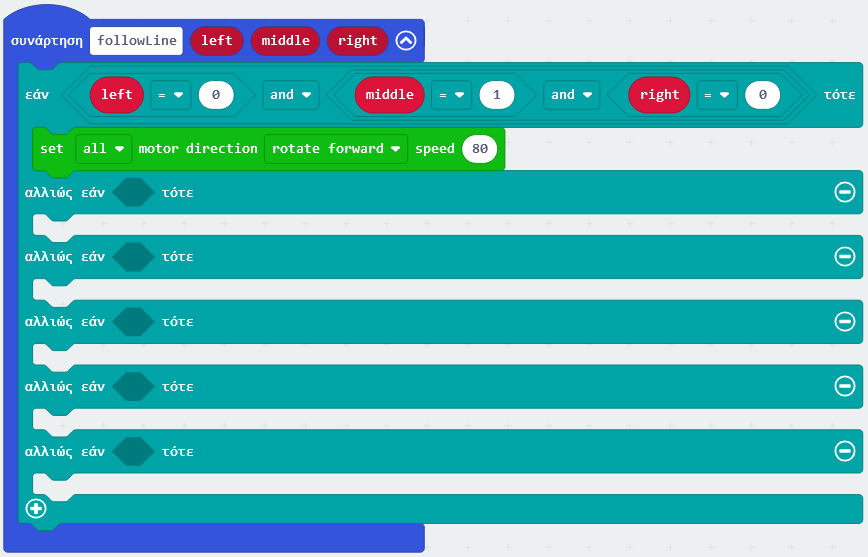Open the left comparison operator dropdown
The height and width of the screenshot is (557, 868).
point(170,95)
